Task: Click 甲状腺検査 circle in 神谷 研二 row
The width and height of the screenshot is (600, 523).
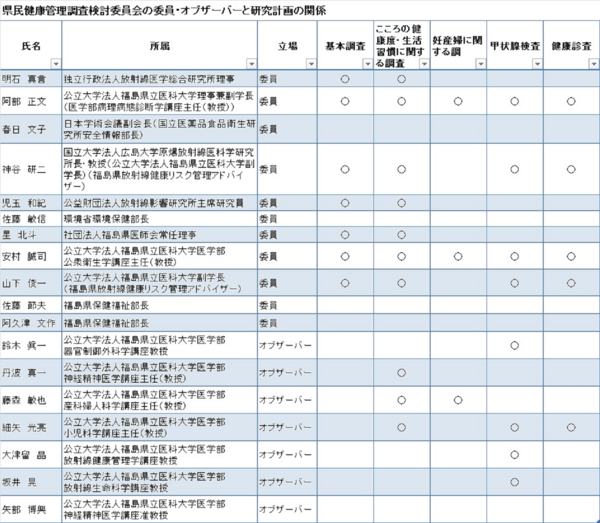Action: (x=514, y=169)
